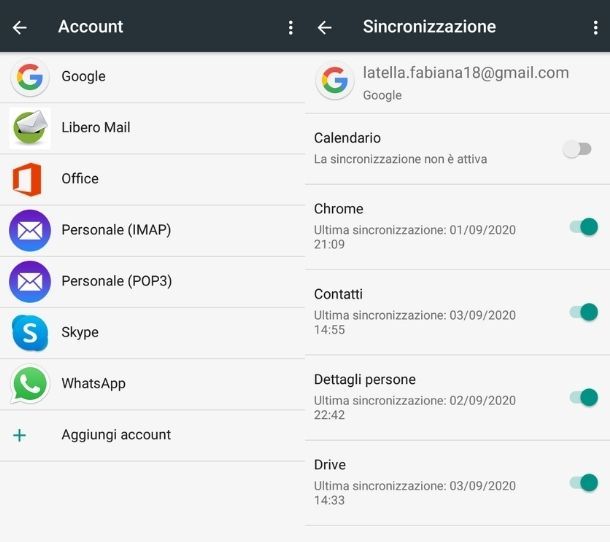Turn off Contatti synchronization switch

(584, 312)
